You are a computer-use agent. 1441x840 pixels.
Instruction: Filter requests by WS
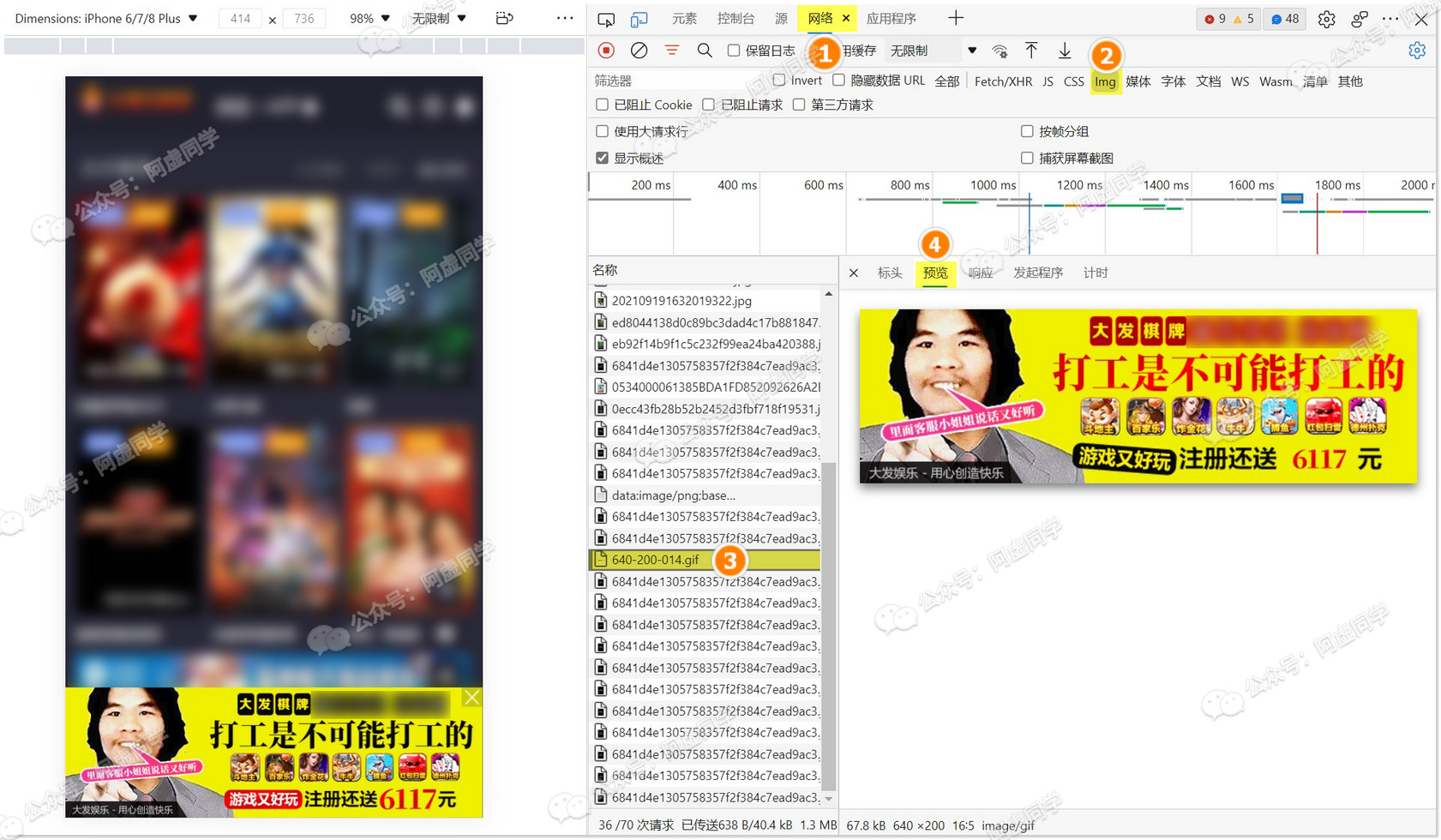(1240, 81)
